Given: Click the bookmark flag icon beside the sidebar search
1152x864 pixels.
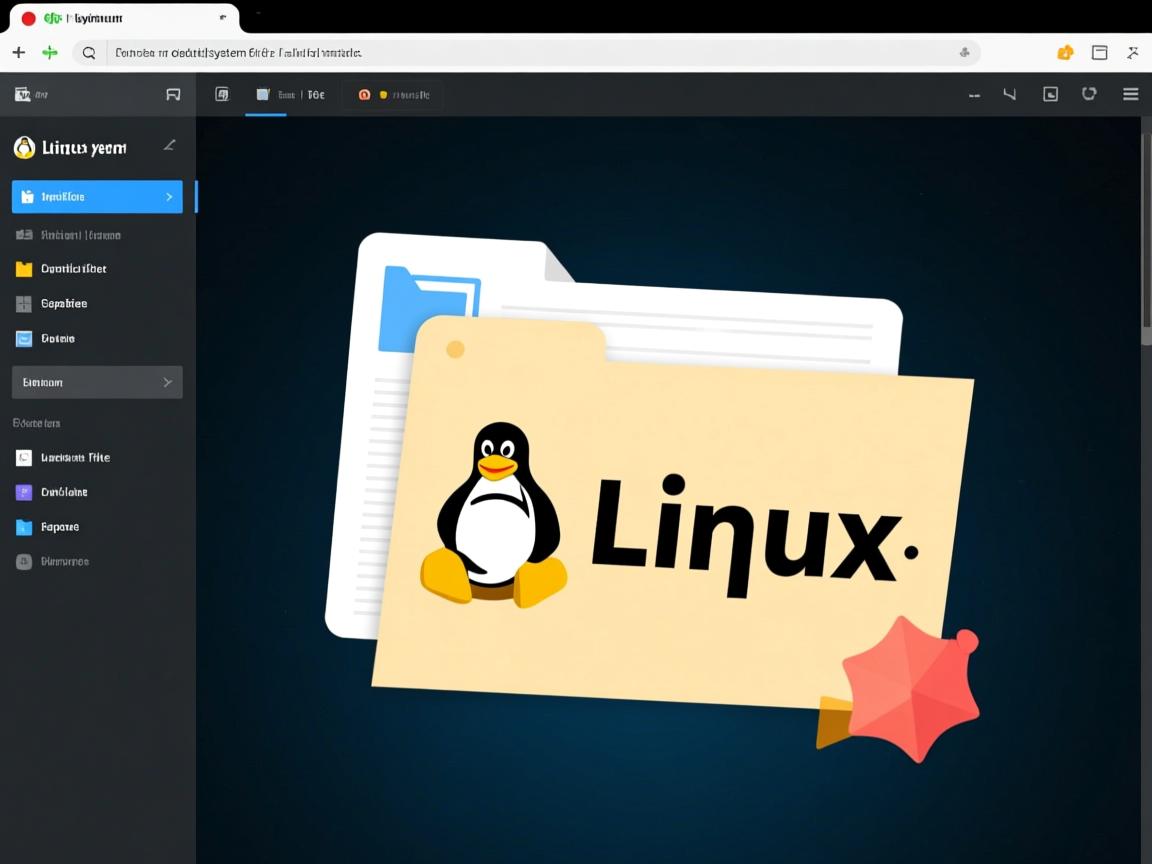Looking at the screenshot, I should tap(173, 93).
